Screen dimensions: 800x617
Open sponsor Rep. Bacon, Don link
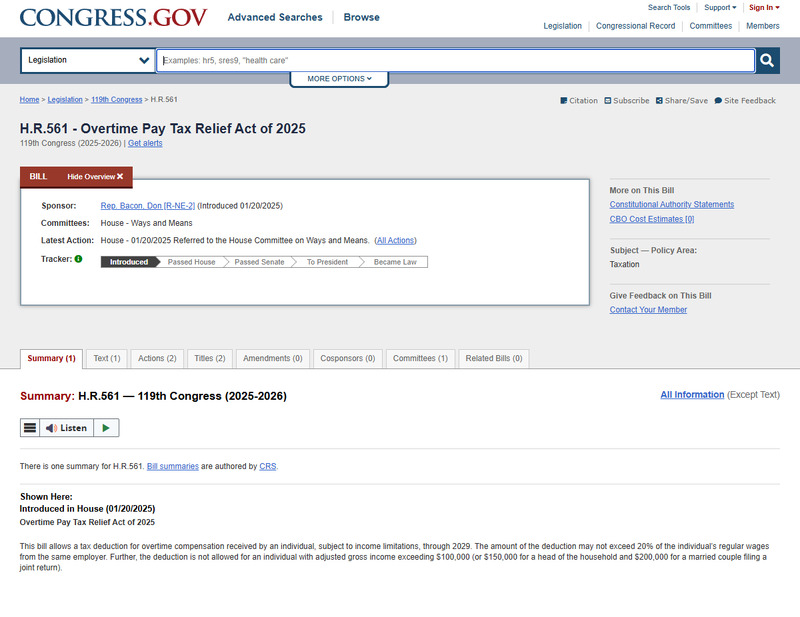click(148, 206)
